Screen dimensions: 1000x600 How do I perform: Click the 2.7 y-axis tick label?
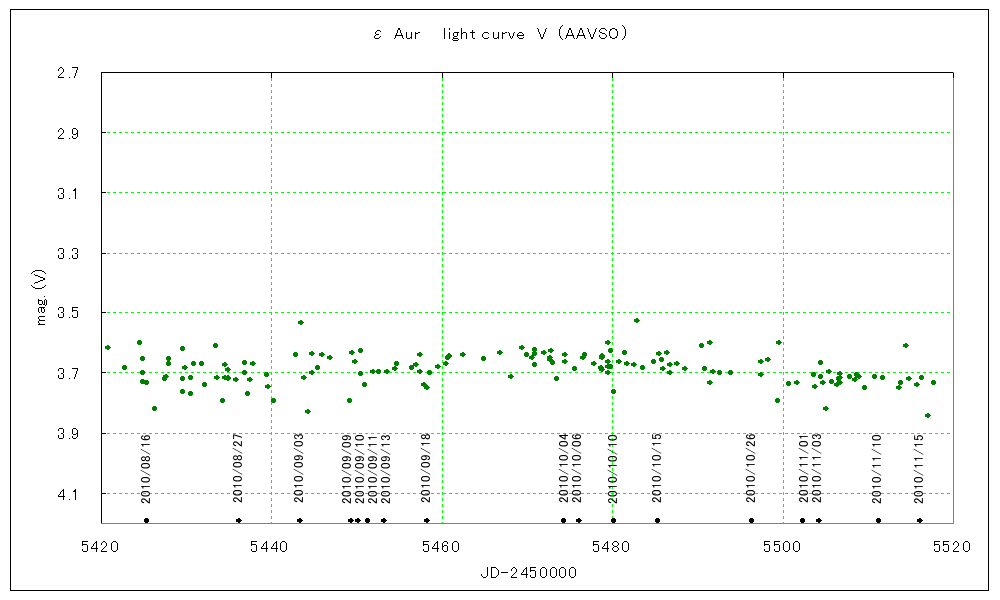69,73
